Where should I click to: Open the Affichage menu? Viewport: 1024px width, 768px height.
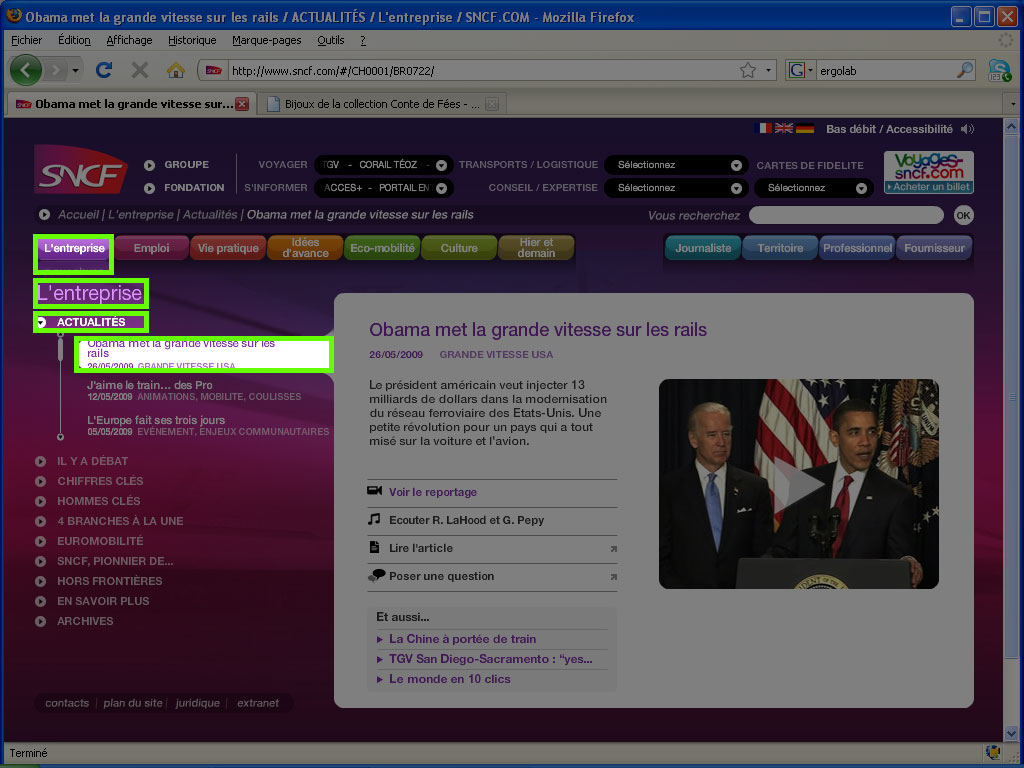[129, 40]
